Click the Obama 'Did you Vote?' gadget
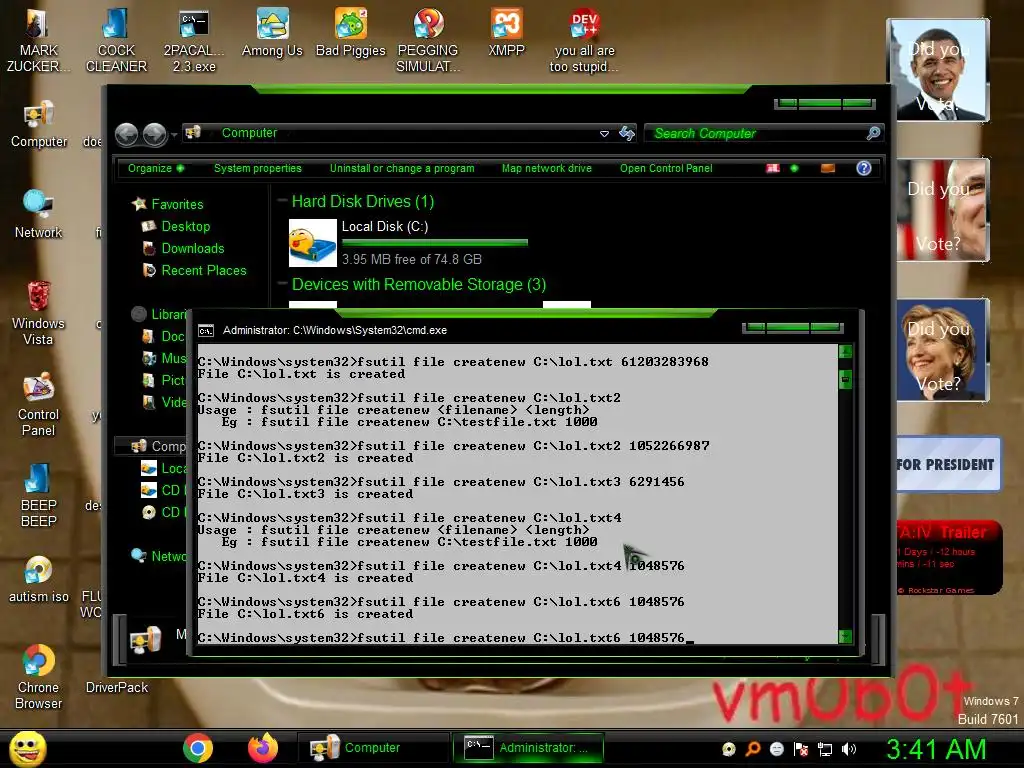1024x768 pixels. point(938,70)
